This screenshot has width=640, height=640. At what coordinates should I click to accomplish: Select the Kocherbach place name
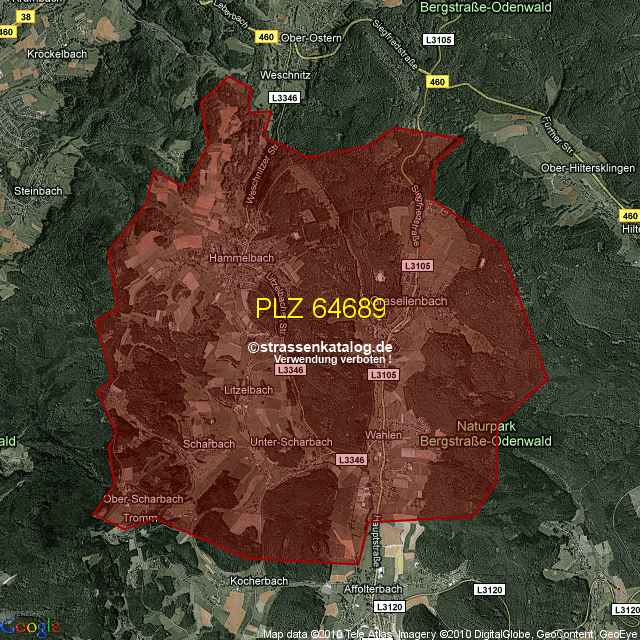coord(259,581)
